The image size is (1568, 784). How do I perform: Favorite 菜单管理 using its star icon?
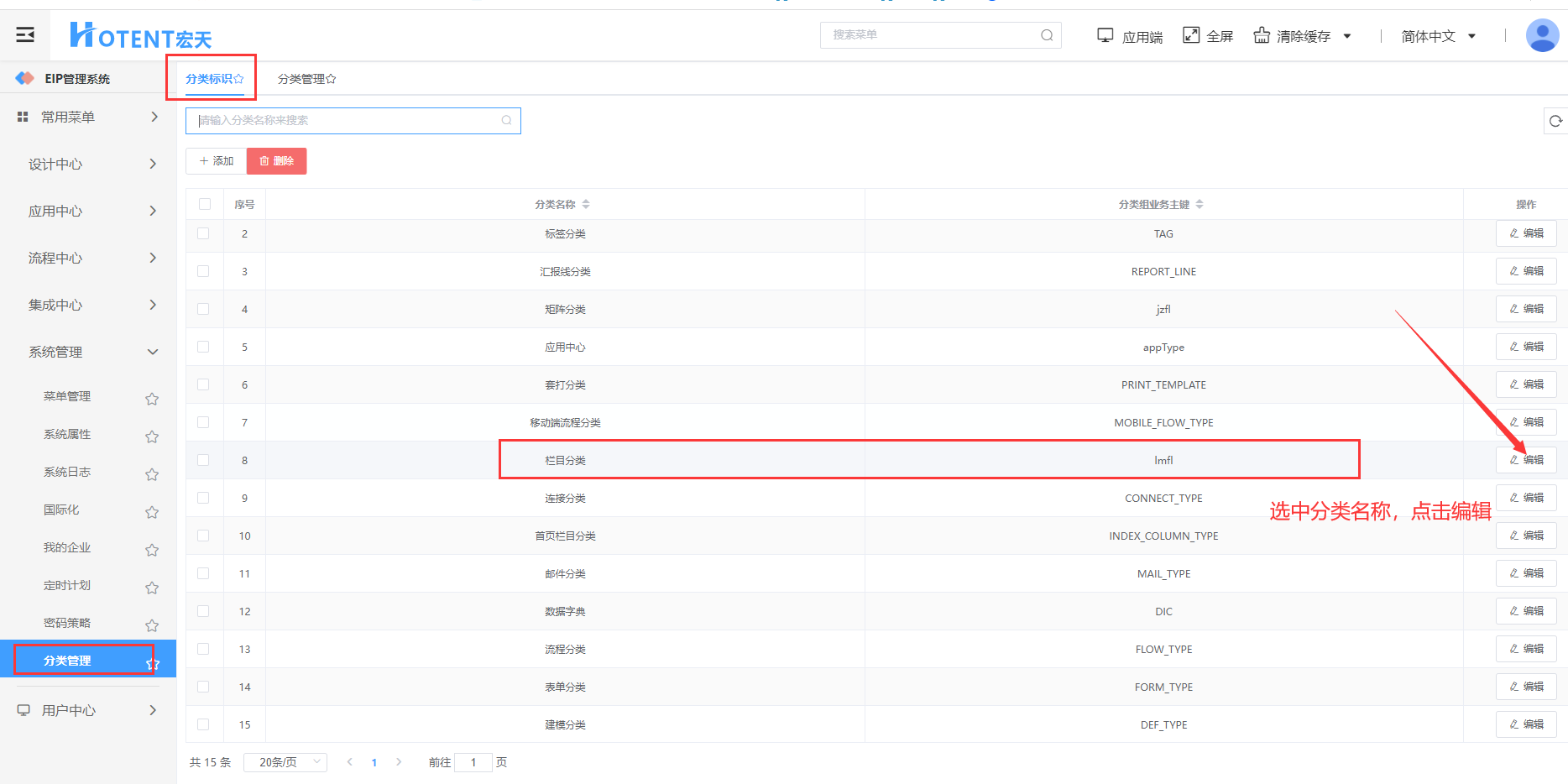pyautogui.click(x=152, y=399)
